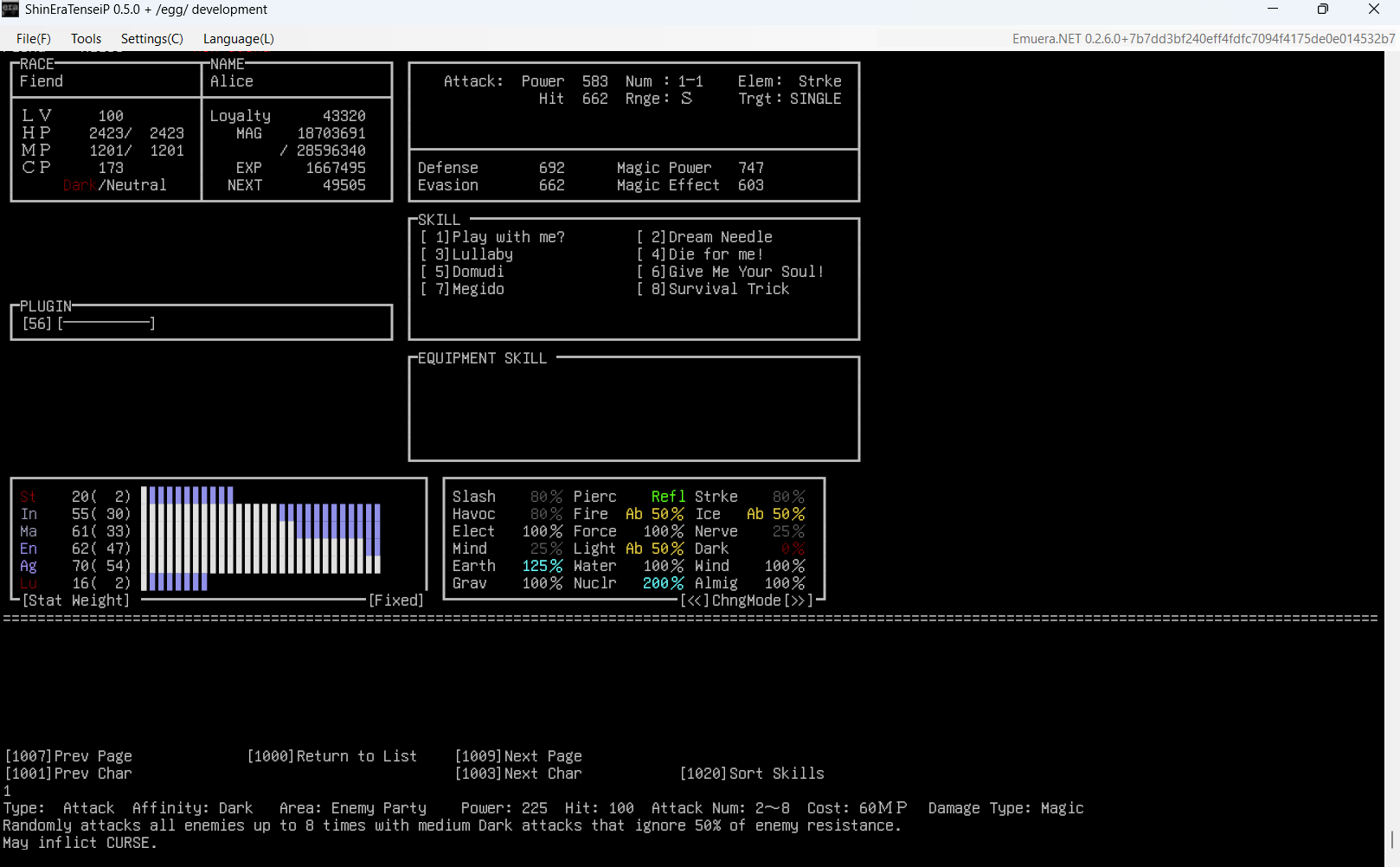Open the Settings(C) menu

pyautogui.click(x=151, y=38)
